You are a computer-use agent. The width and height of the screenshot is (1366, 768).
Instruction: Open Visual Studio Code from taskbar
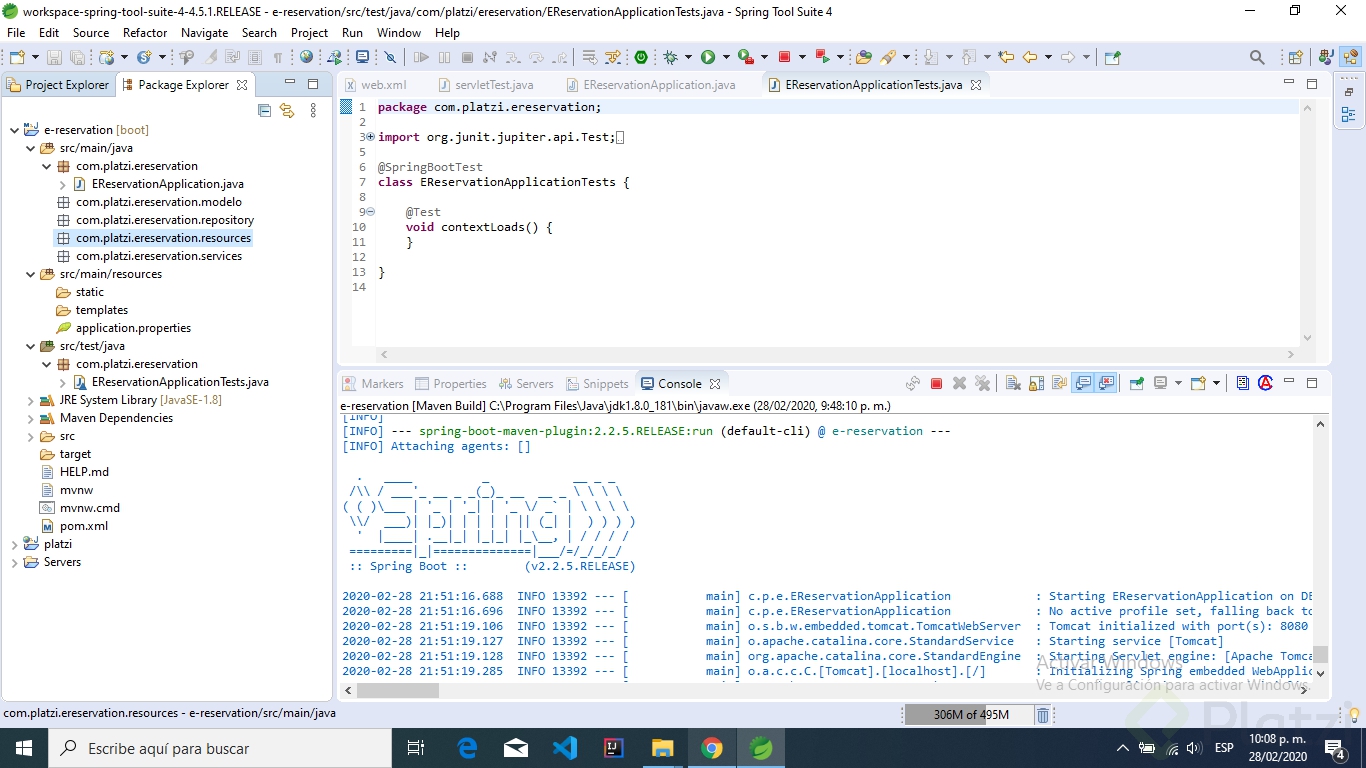click(x=564, y=747)
